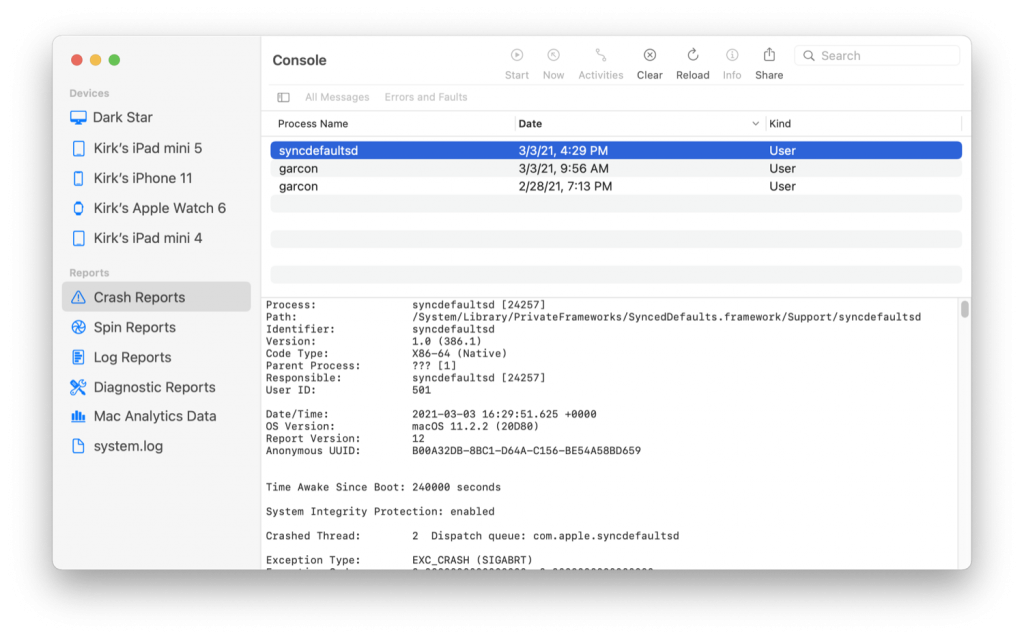Open the Share menu

[x=768, y=62]
